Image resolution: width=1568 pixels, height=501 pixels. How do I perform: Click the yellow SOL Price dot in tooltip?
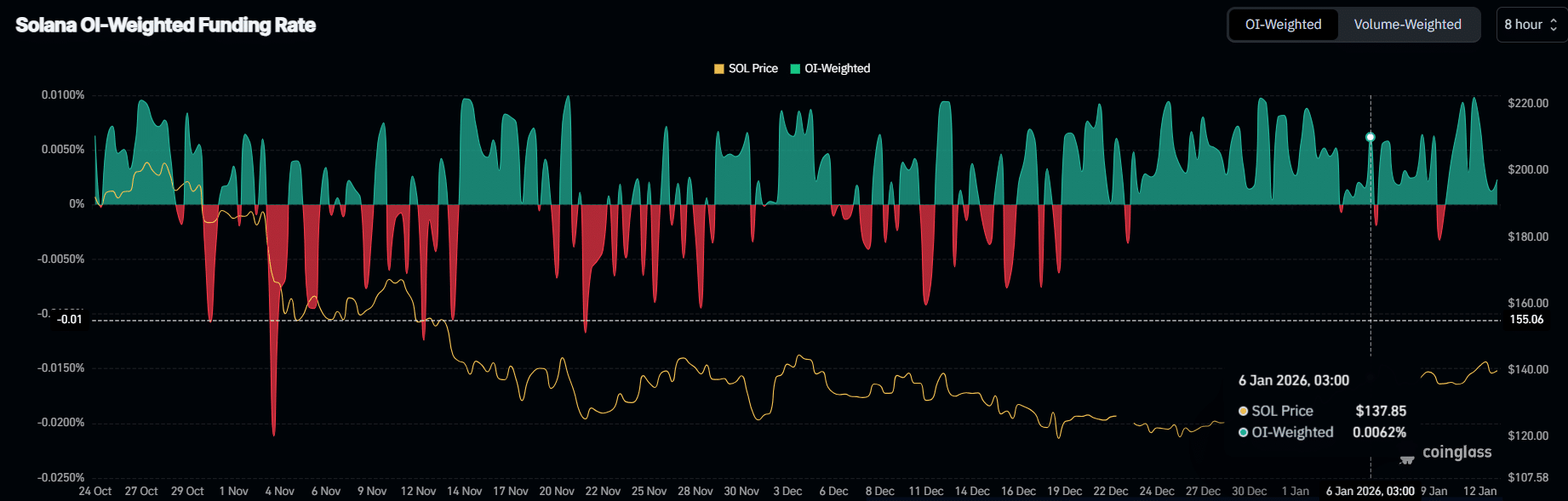pyautogui.click(x=1243, y=411)
